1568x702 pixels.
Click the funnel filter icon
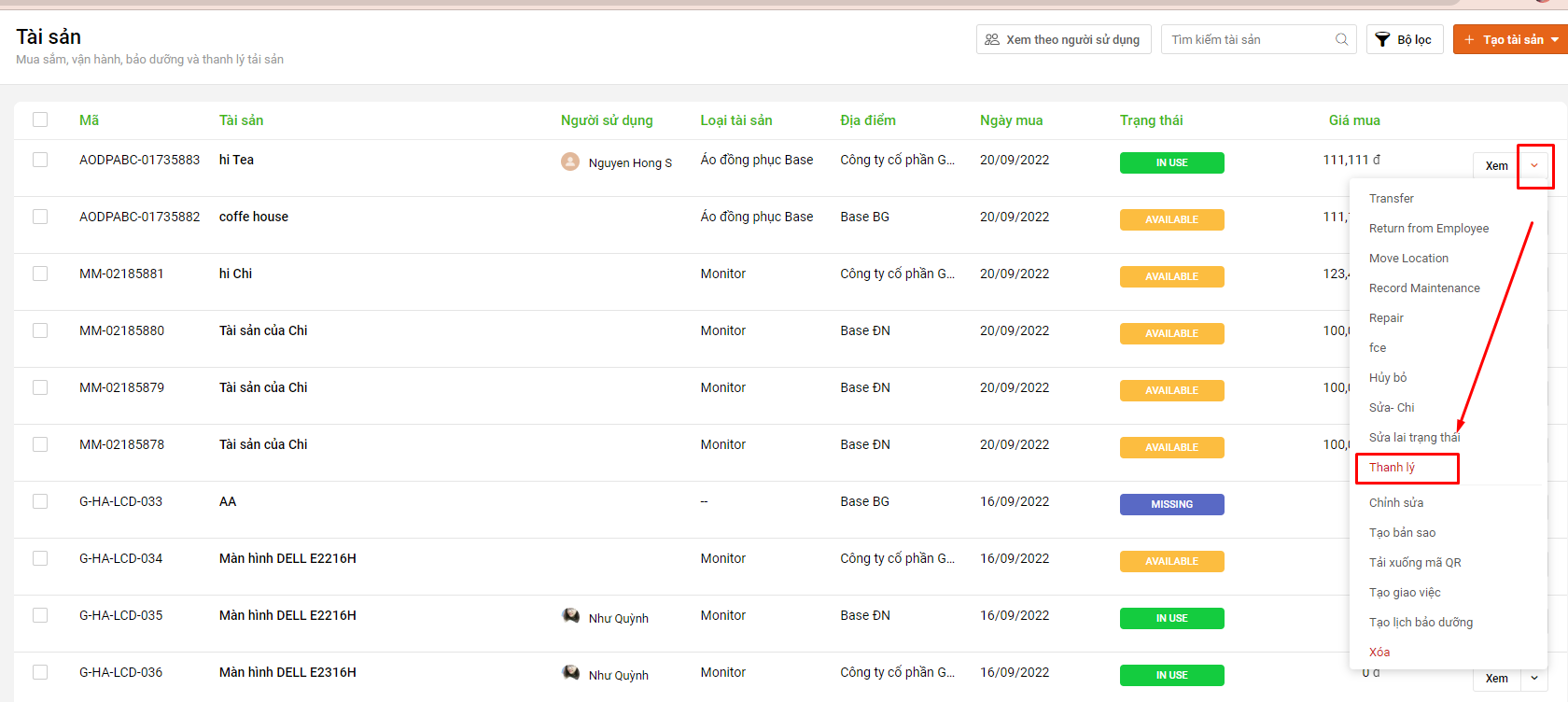click(x=1383, y=39)
